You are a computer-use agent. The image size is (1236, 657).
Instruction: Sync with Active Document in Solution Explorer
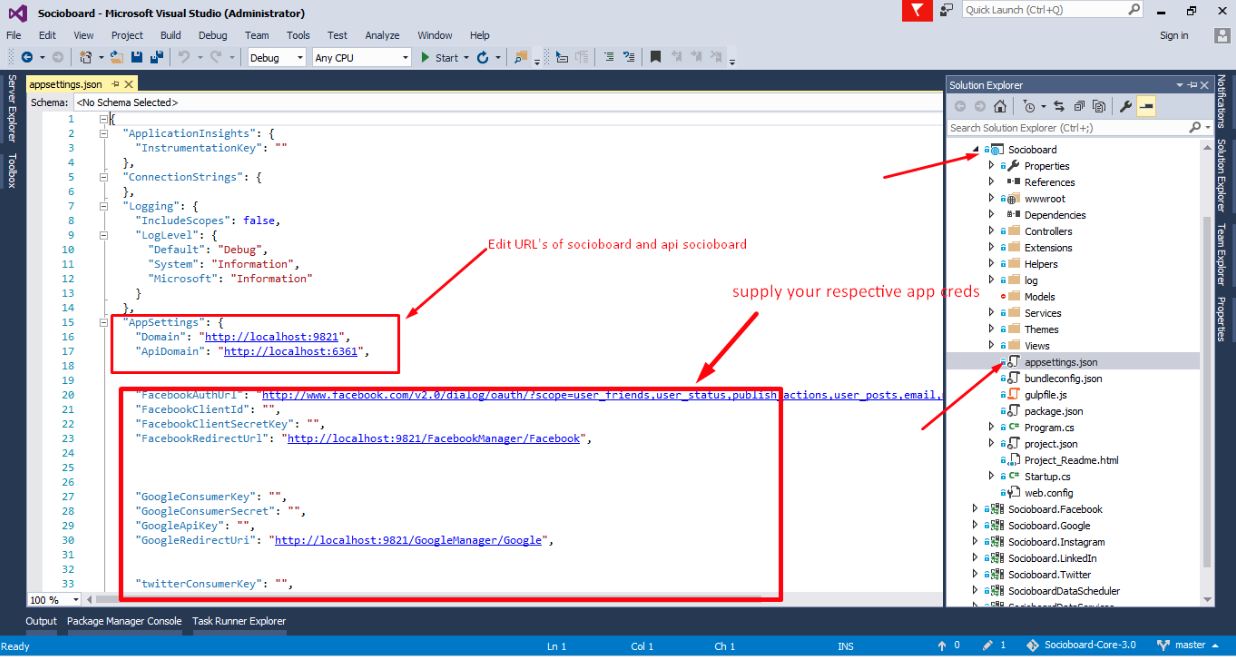1059,106
